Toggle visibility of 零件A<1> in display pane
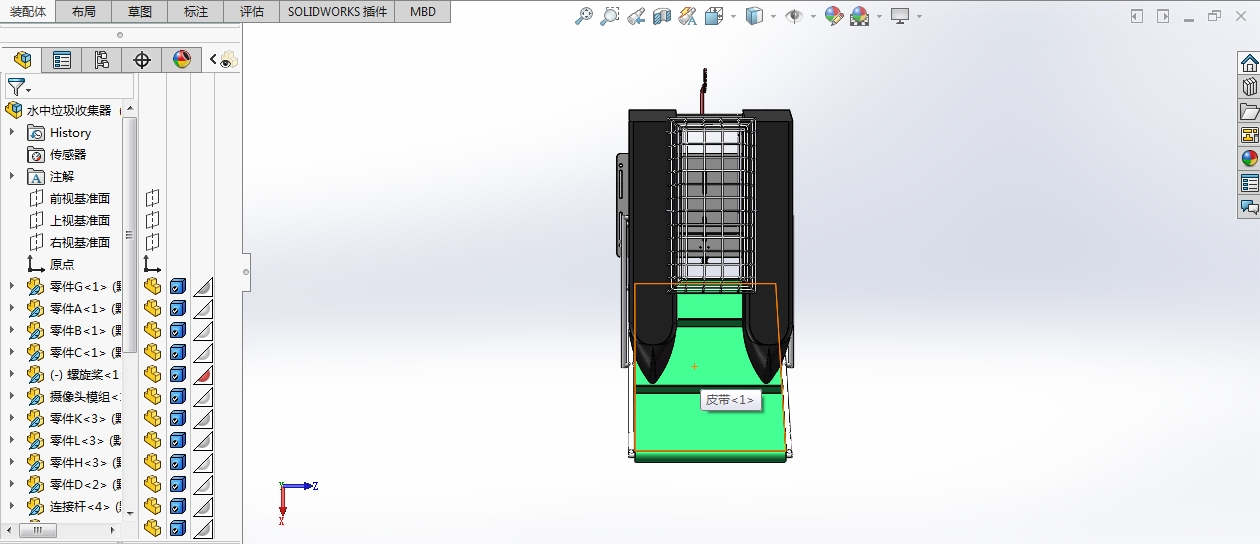This screenshot has height=544, width=1260. tap(153, 309)
